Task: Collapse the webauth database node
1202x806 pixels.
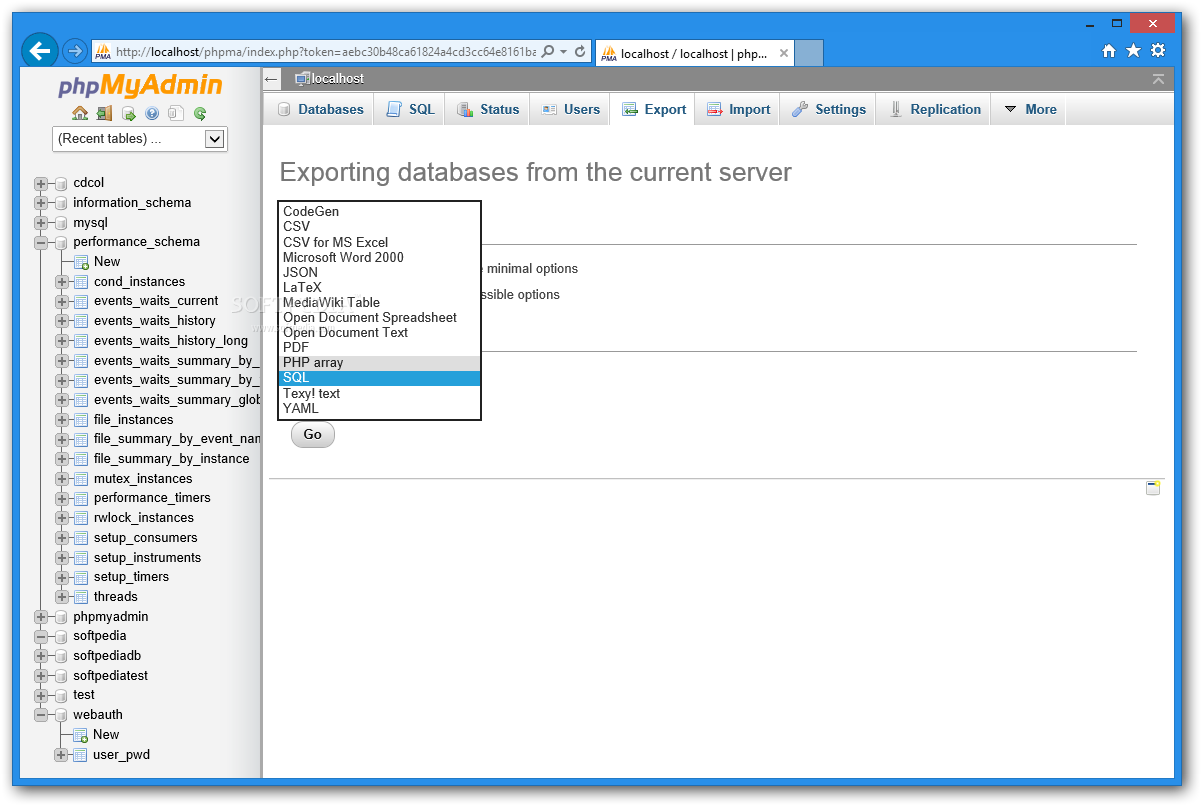Action: pyautogui.click(x=41, y=715)
